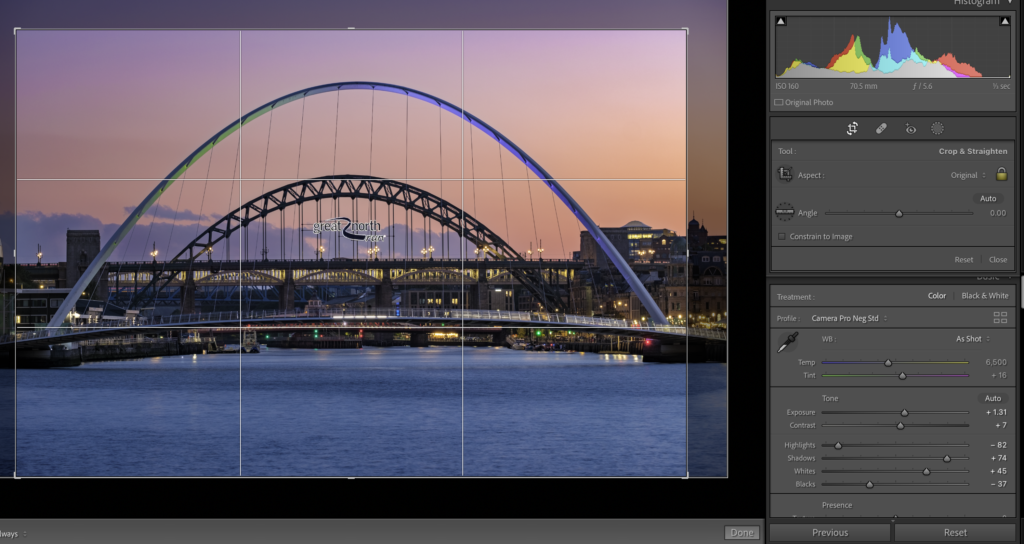Select the Red Eye Correction tool
1024x544 pixels.
pos(910,129)
